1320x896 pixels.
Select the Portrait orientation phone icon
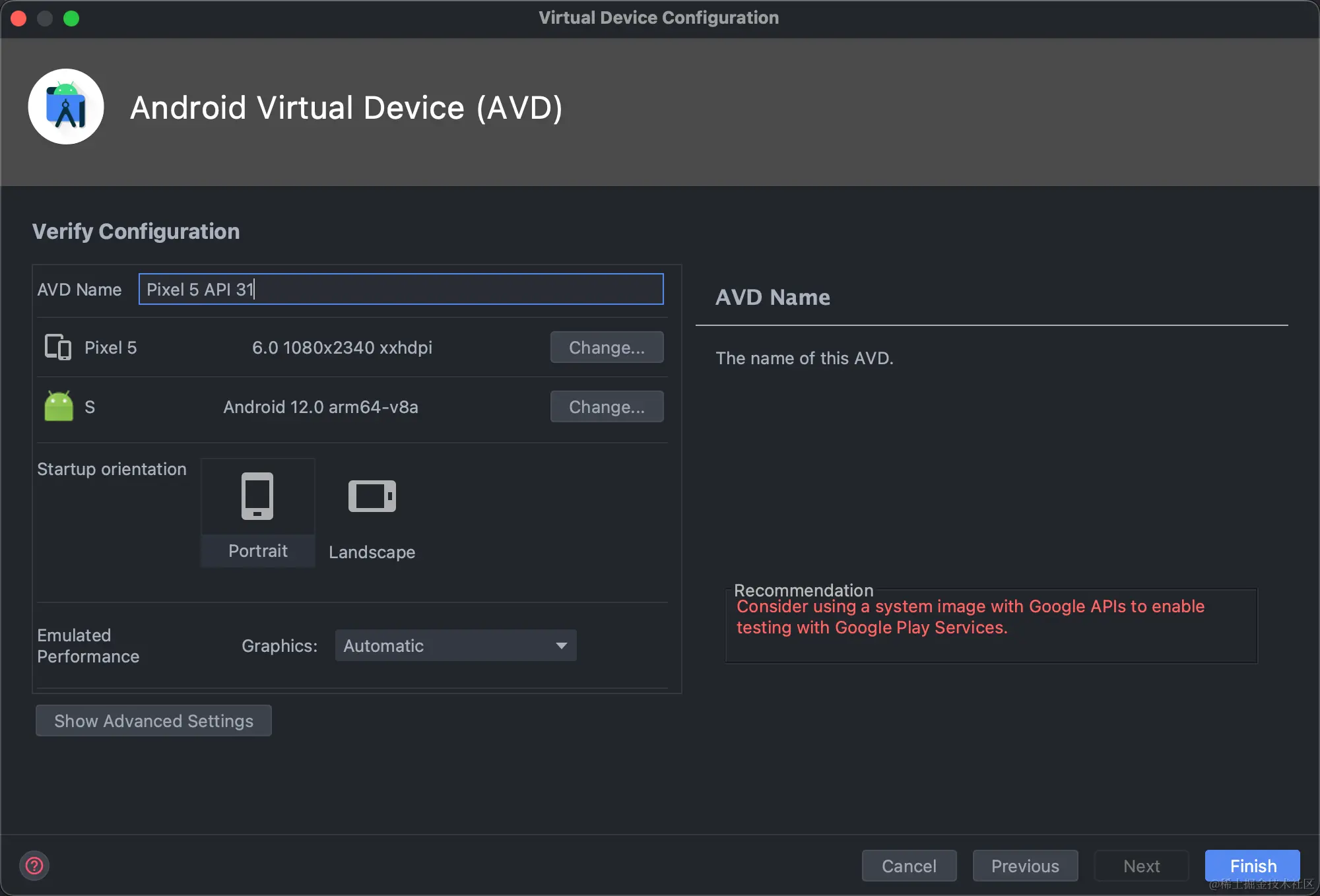(257, 496)
